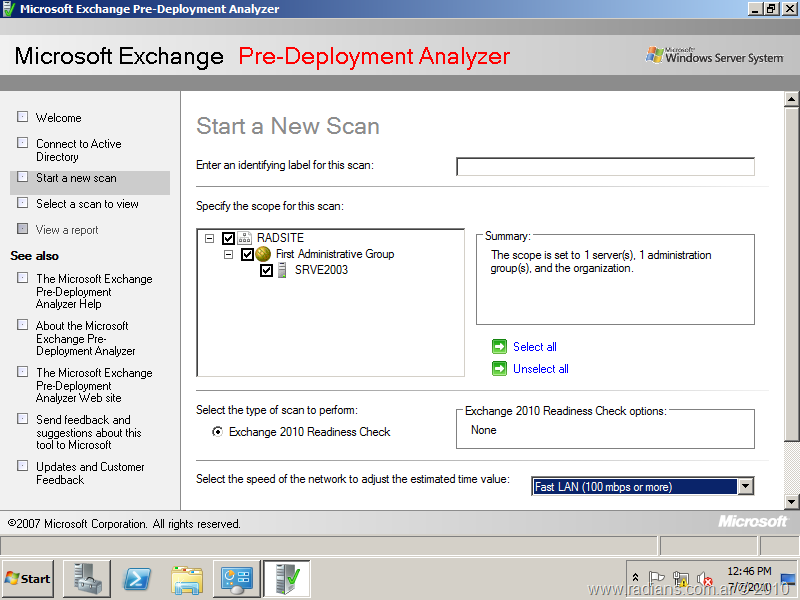Image resolution: width=800 pixels, height=600 pixels.
Task: Click the Unselect all link
Action: 540,369
